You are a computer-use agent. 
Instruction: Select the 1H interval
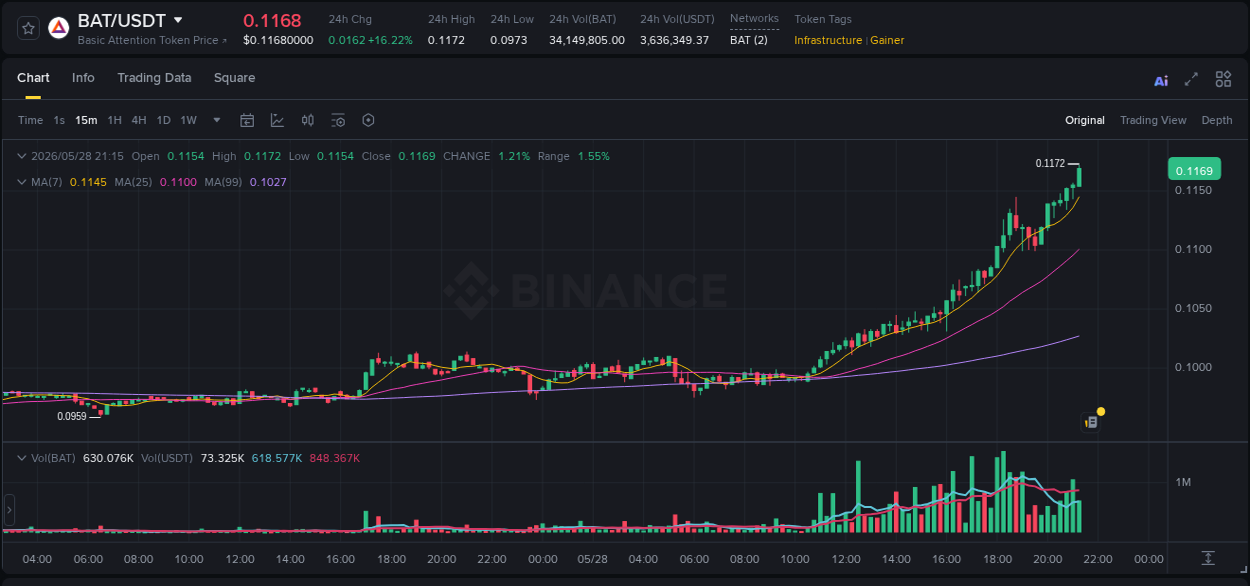coord(114,120)
